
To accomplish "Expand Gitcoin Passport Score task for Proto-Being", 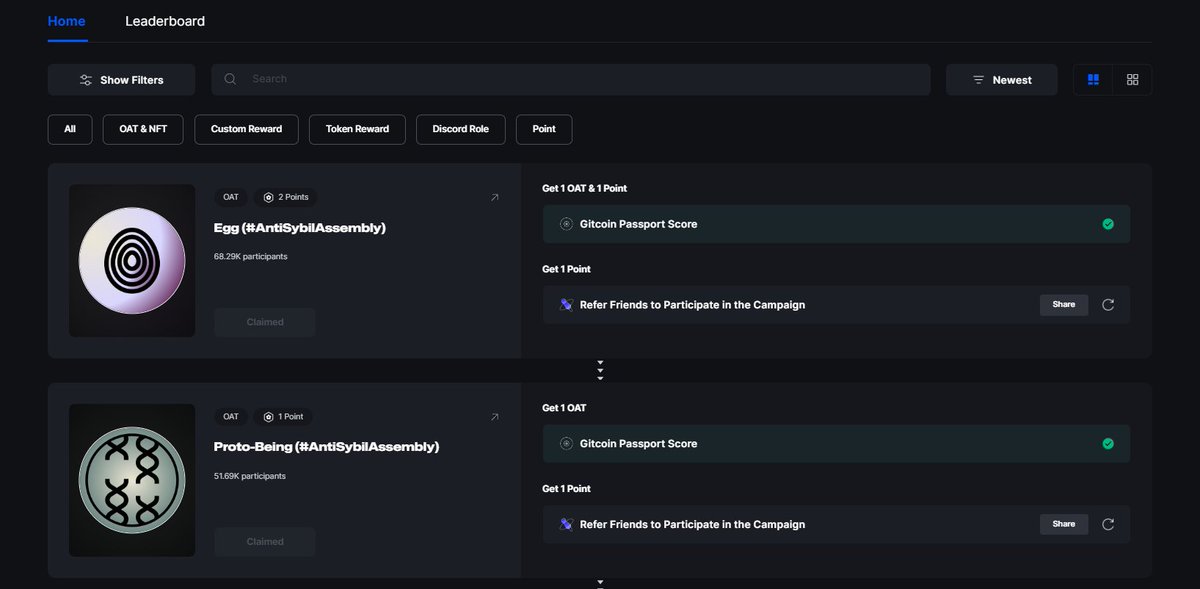I will [836, 444].
